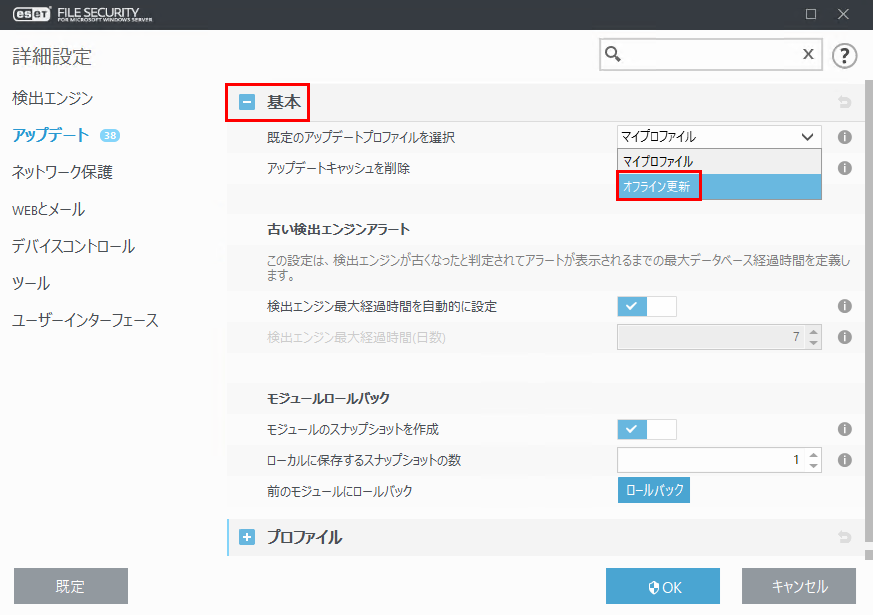Toggle 検出エンジン最大経過時間を自動的に設定 switch
873x615 pixels.
click(x=647, y=307)
